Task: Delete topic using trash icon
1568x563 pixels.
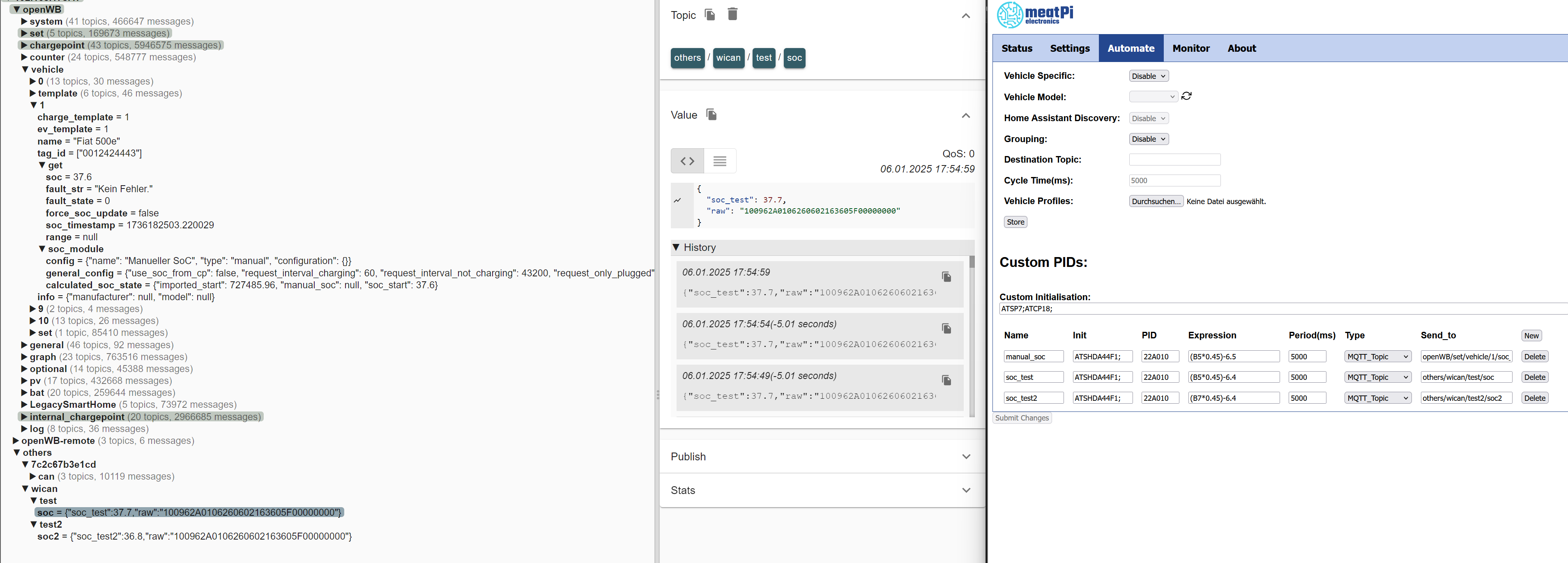Action: 732,15
